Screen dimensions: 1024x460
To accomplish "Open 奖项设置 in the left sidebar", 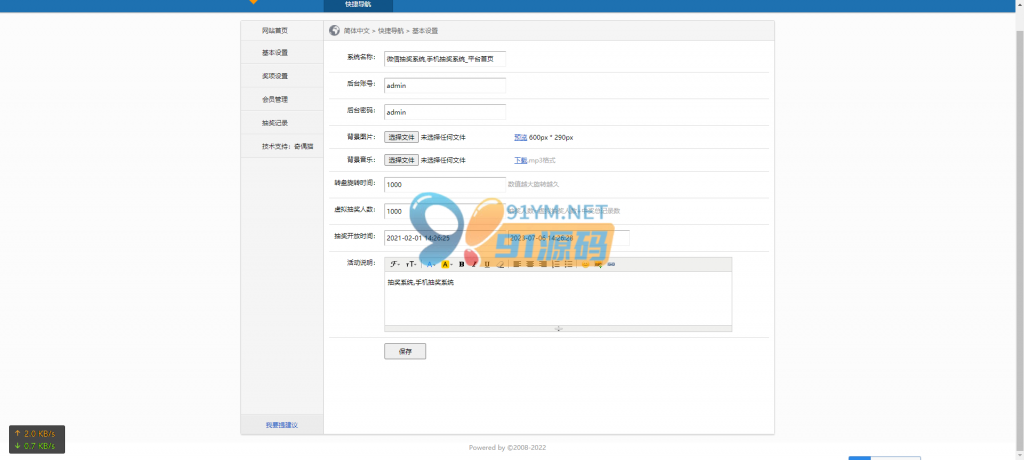I will tap(274, 76).
